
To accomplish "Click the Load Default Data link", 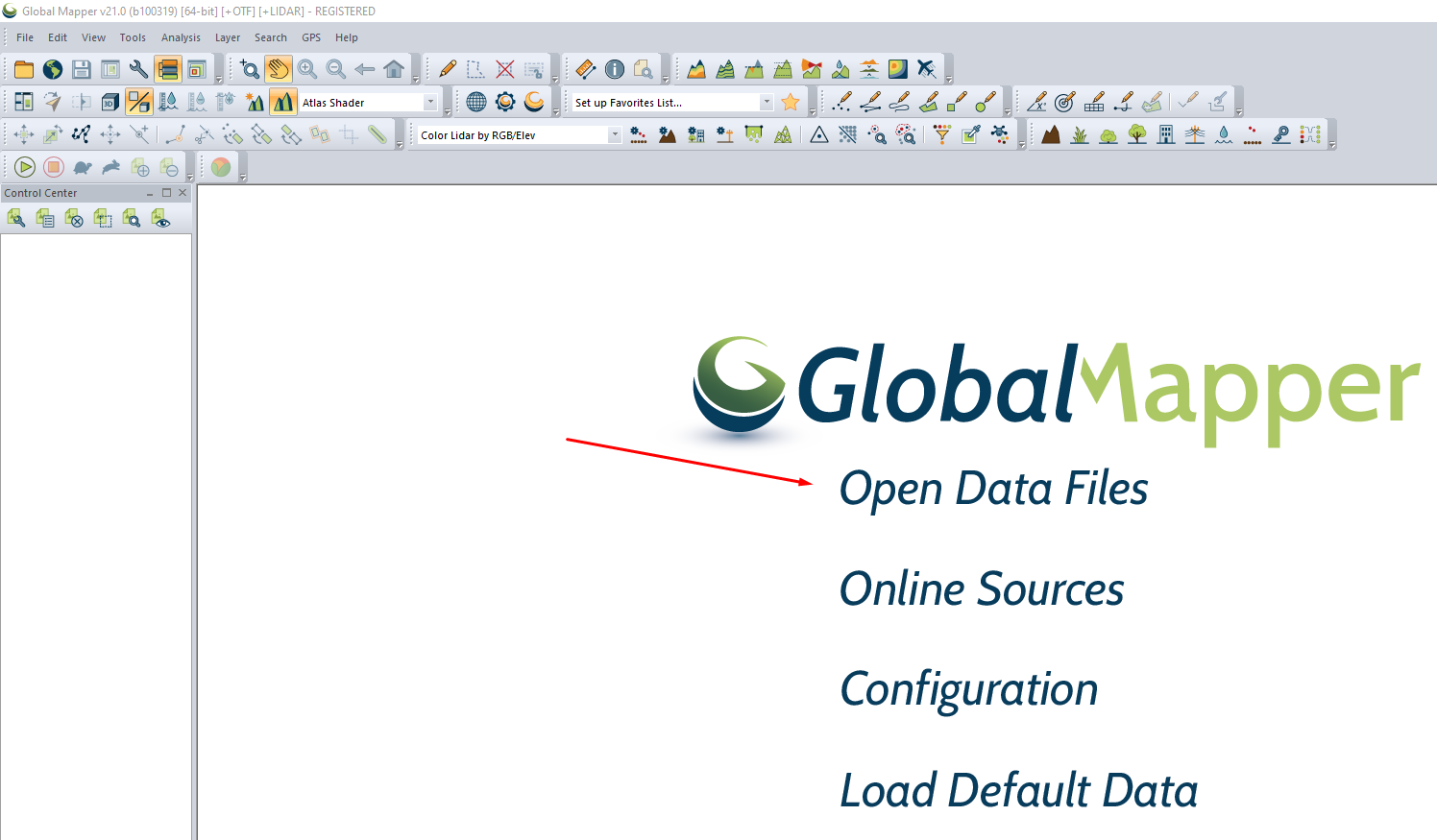I will [x=1019, y=790].
